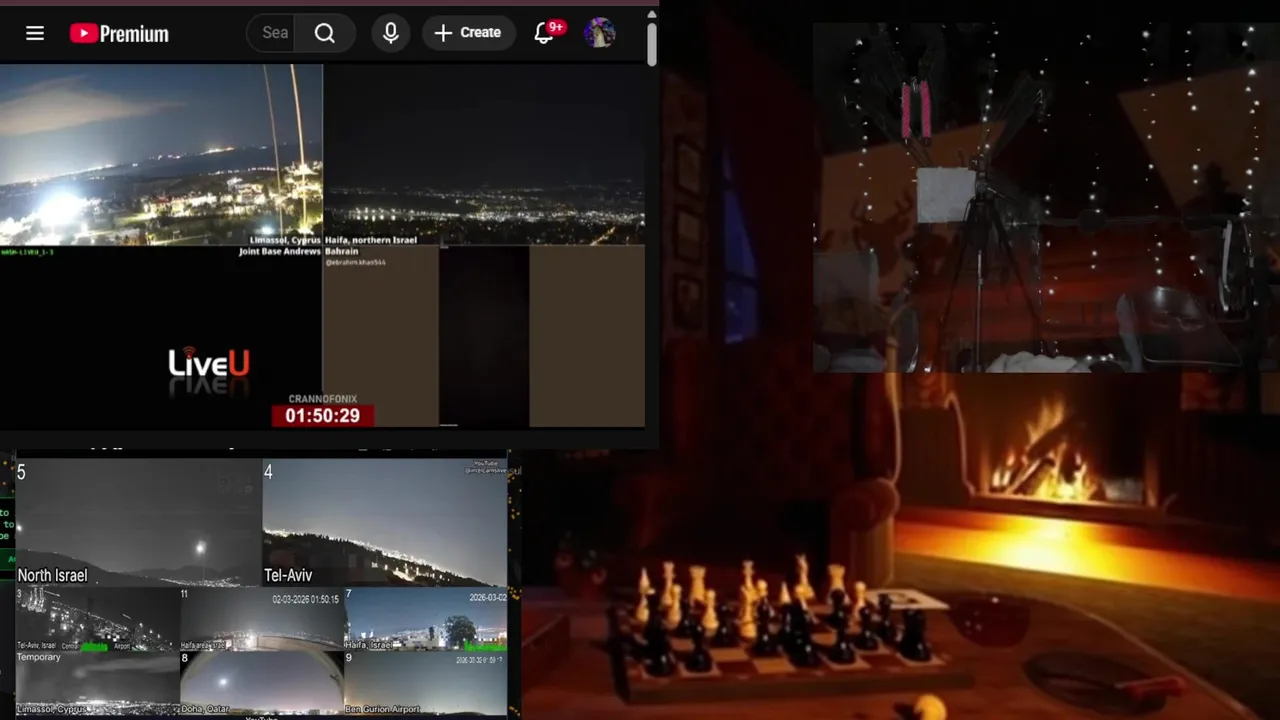Open the Create button
The image size is (1280, 720).
coord(468,33)
